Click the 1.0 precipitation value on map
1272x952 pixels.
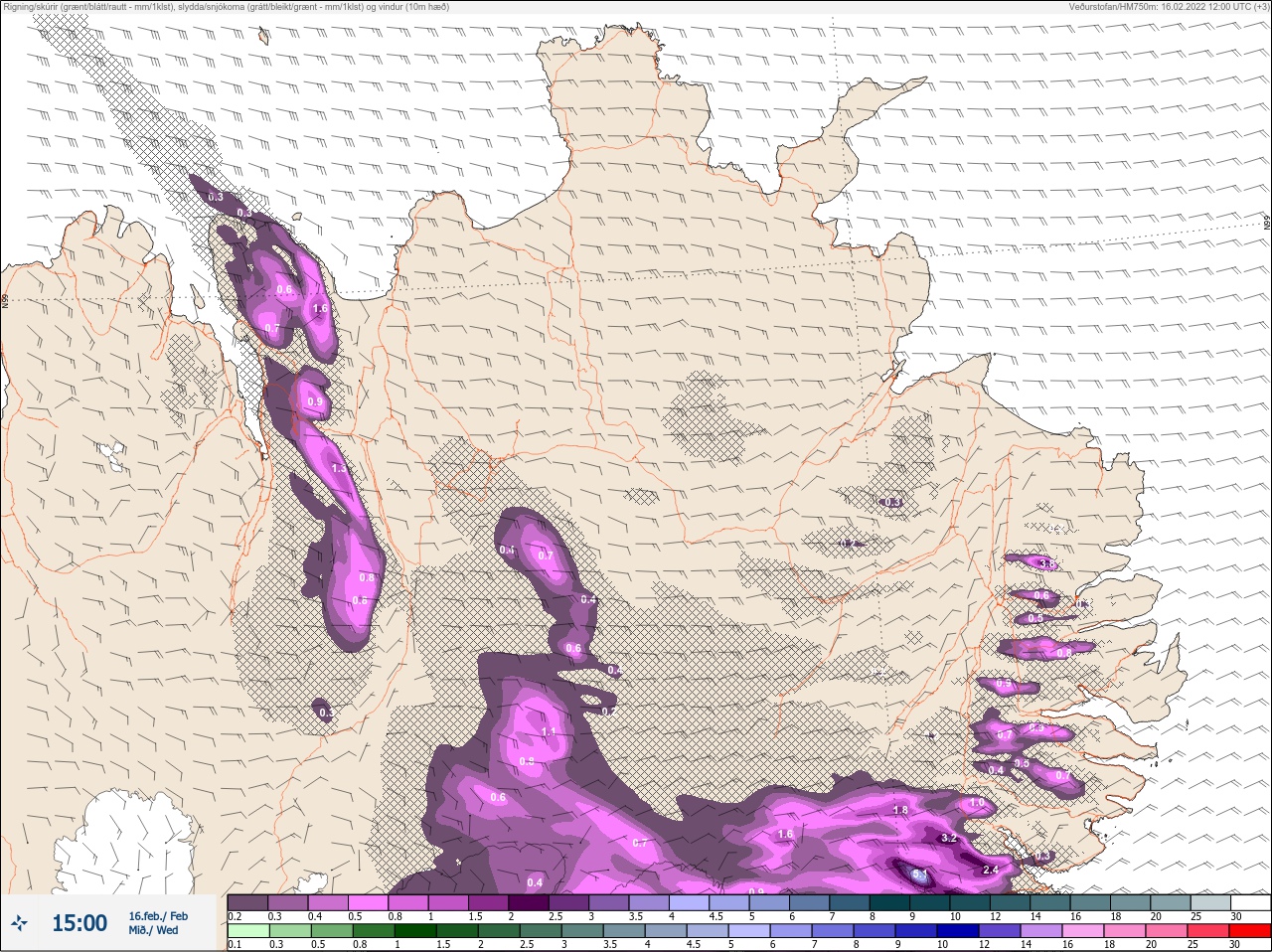coord(977,802)
